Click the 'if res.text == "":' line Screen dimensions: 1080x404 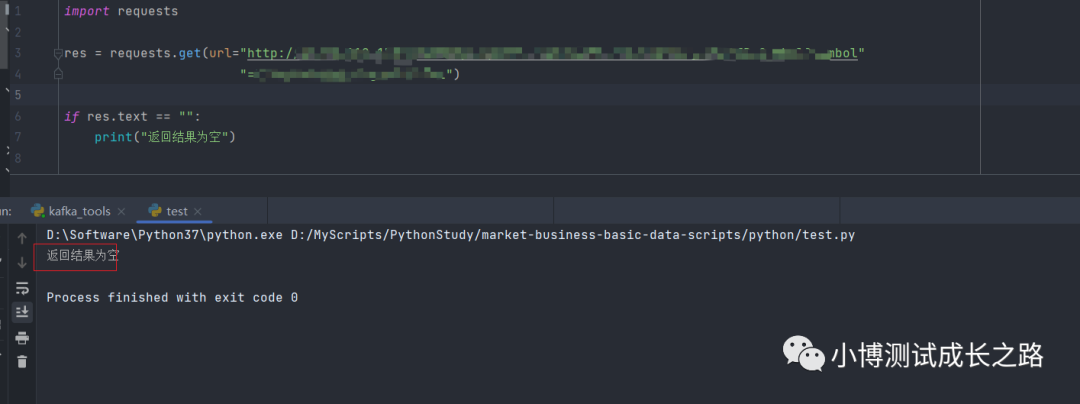coord(132,116)
